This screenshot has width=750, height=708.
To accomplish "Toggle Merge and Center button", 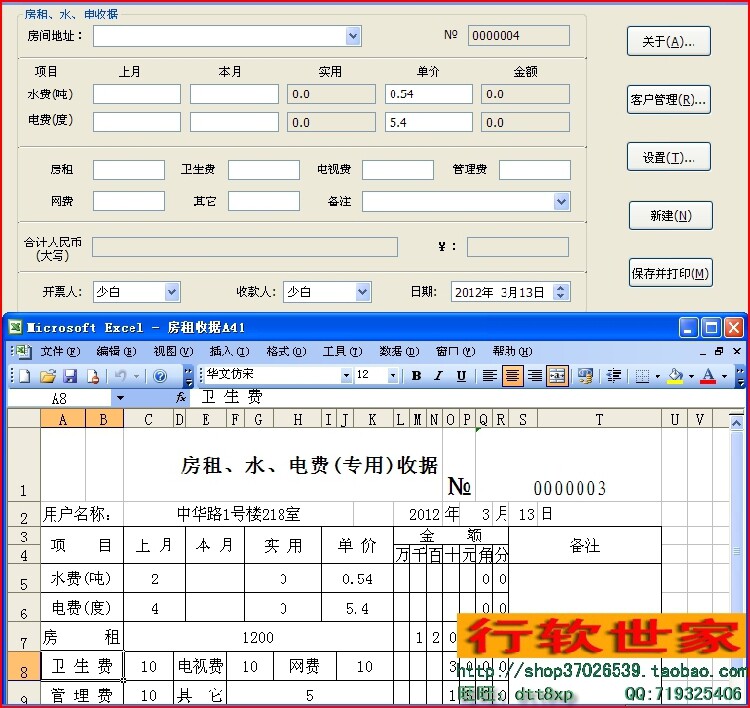I will (x=557, y=376).
